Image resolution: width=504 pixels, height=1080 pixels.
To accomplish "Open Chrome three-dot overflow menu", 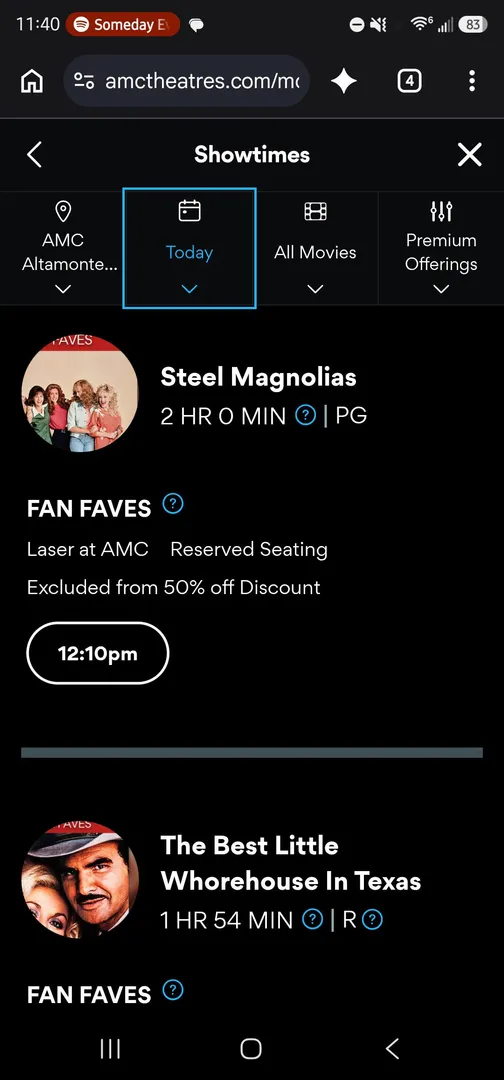I will (x=472, y=81).
